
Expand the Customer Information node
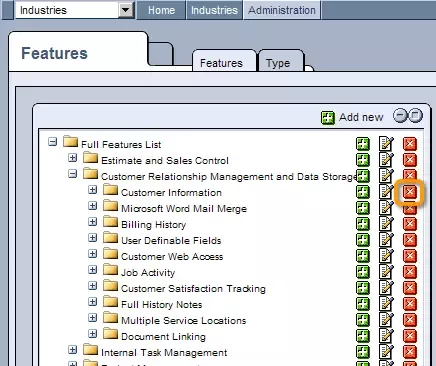(x=92, y=190)
